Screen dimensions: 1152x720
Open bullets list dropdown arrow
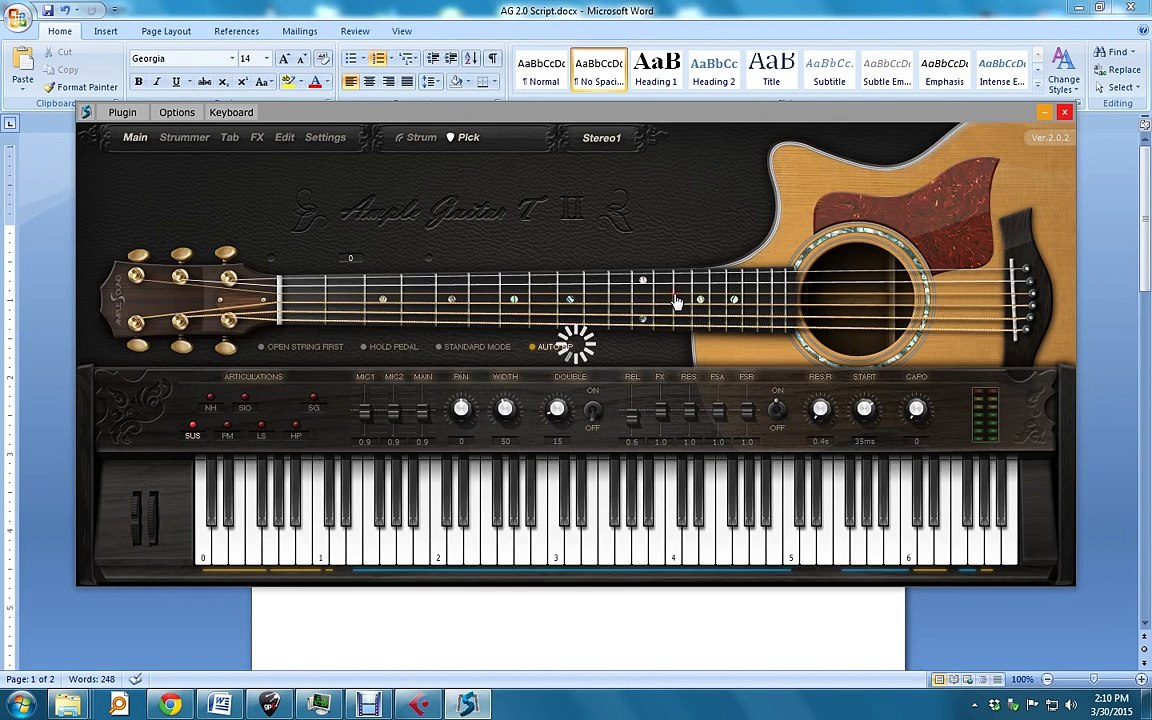pyautogui.click(x=364, y=58)
